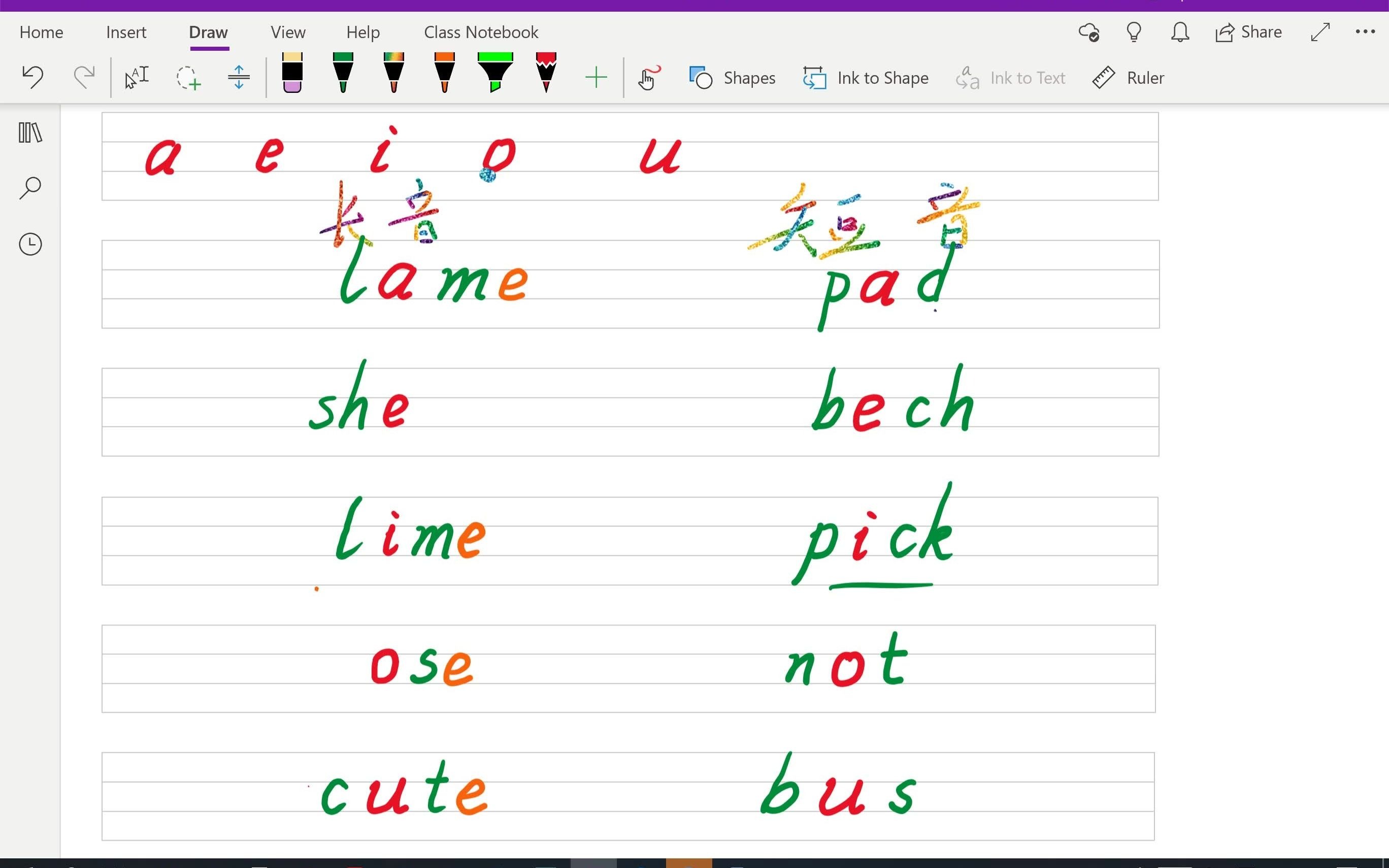Select the Ruler tool
Screen dimensions: 1389x868
1127,77
